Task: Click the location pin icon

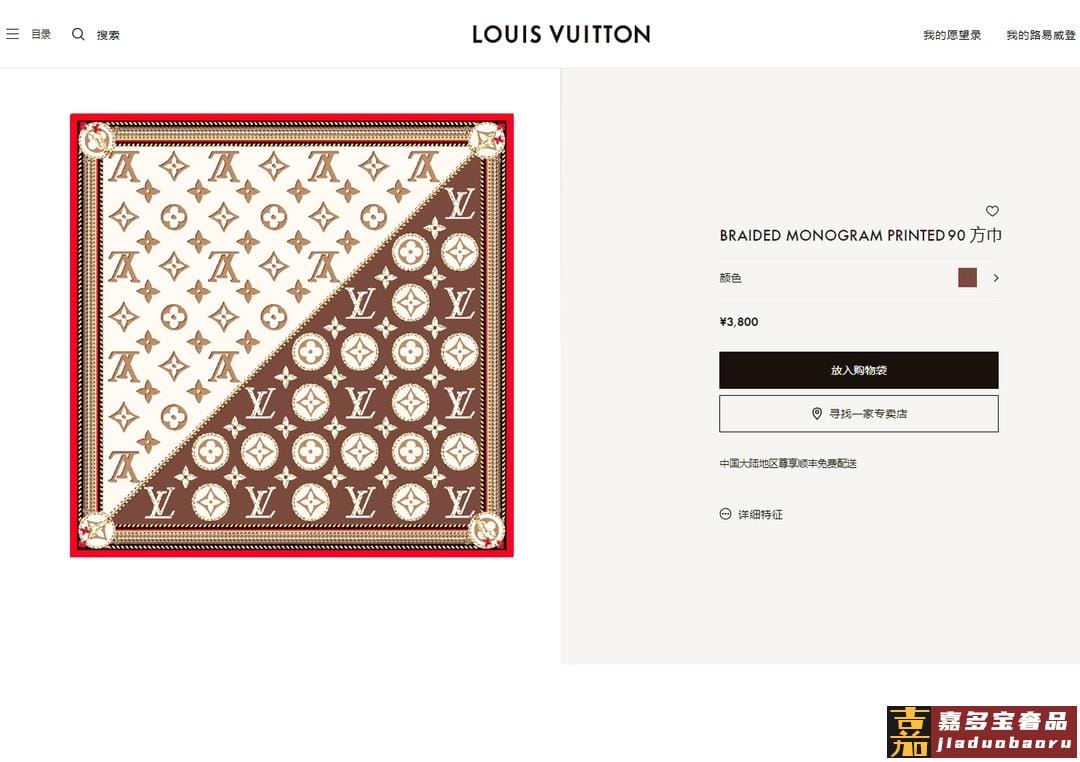Action: (817, 413)
